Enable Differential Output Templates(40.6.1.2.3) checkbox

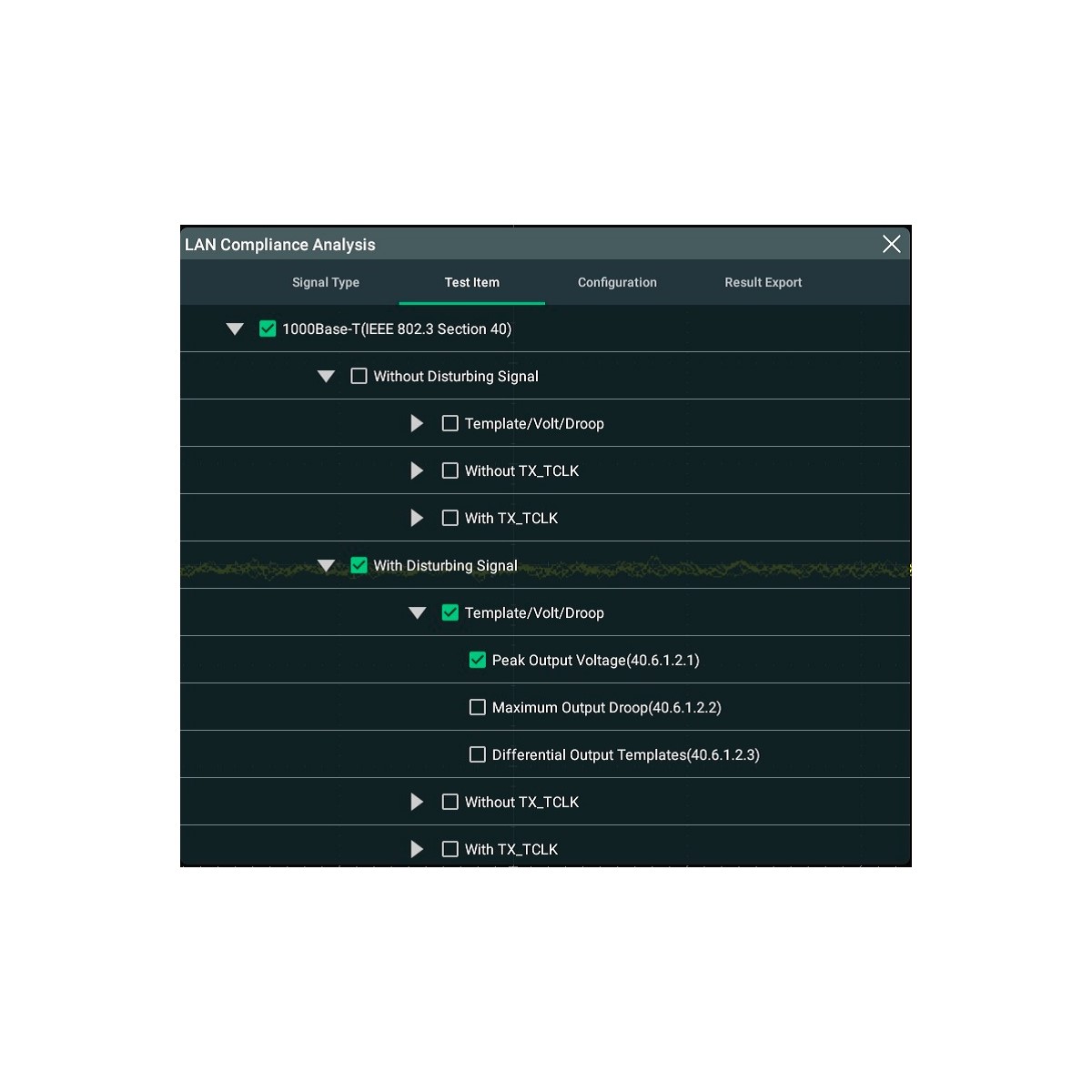click(x=477, y=754)
